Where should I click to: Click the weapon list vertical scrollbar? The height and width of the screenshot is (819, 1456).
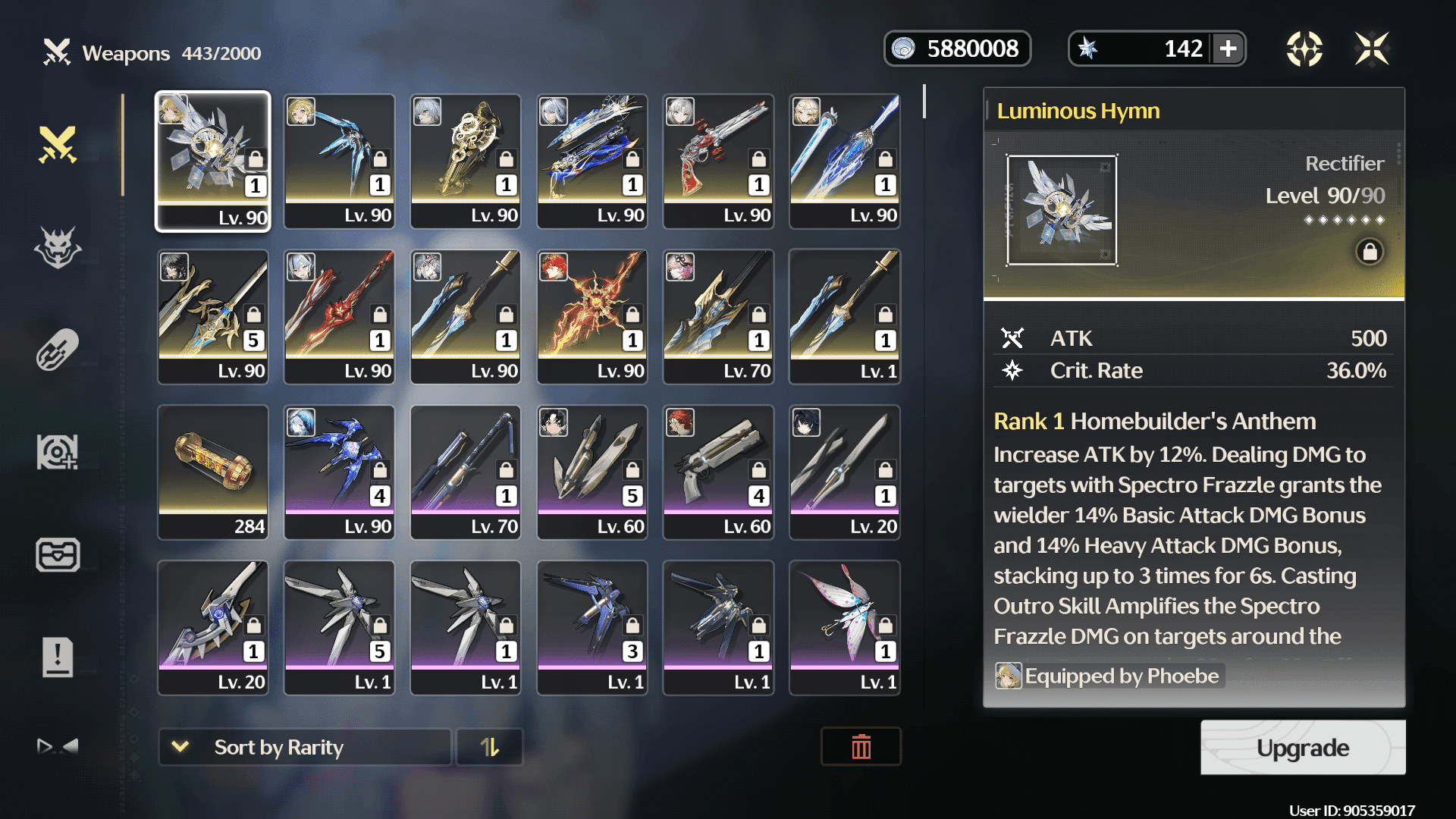924,102
